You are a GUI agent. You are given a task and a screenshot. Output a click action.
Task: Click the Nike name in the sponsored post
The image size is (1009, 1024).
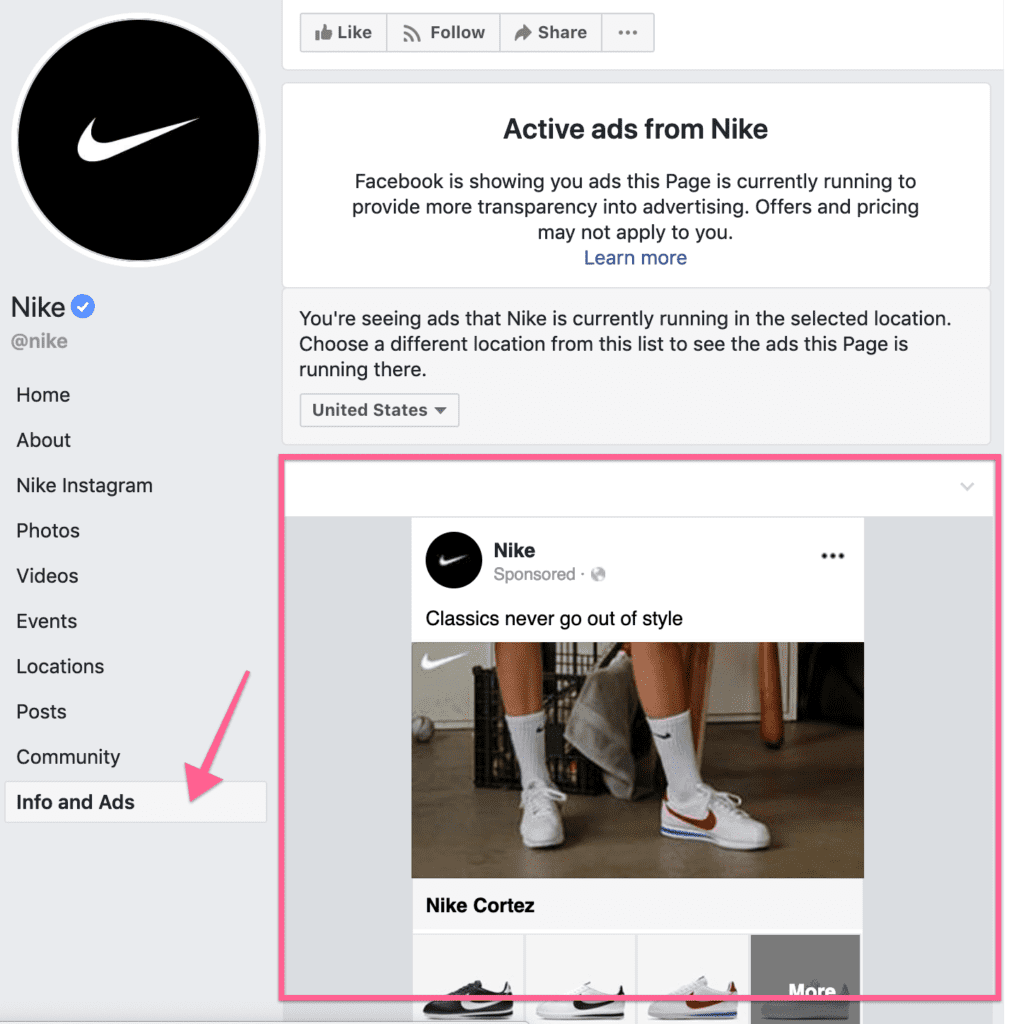514,551
